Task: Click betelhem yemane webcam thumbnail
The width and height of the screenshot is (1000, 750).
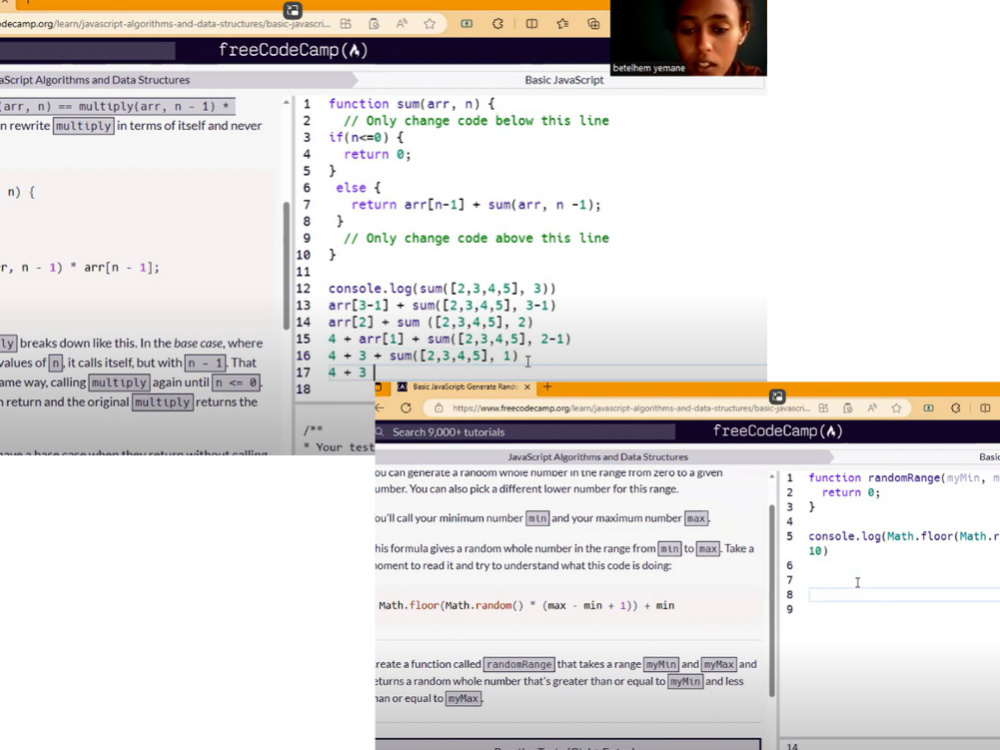Action: coord(688,38)
